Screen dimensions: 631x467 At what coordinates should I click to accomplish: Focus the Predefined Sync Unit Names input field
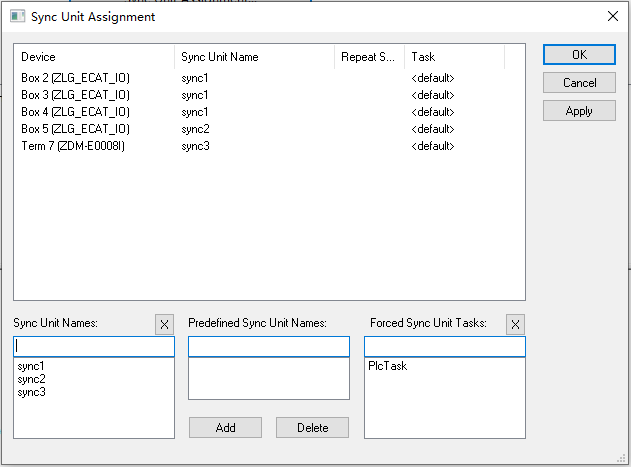point(269,347)
